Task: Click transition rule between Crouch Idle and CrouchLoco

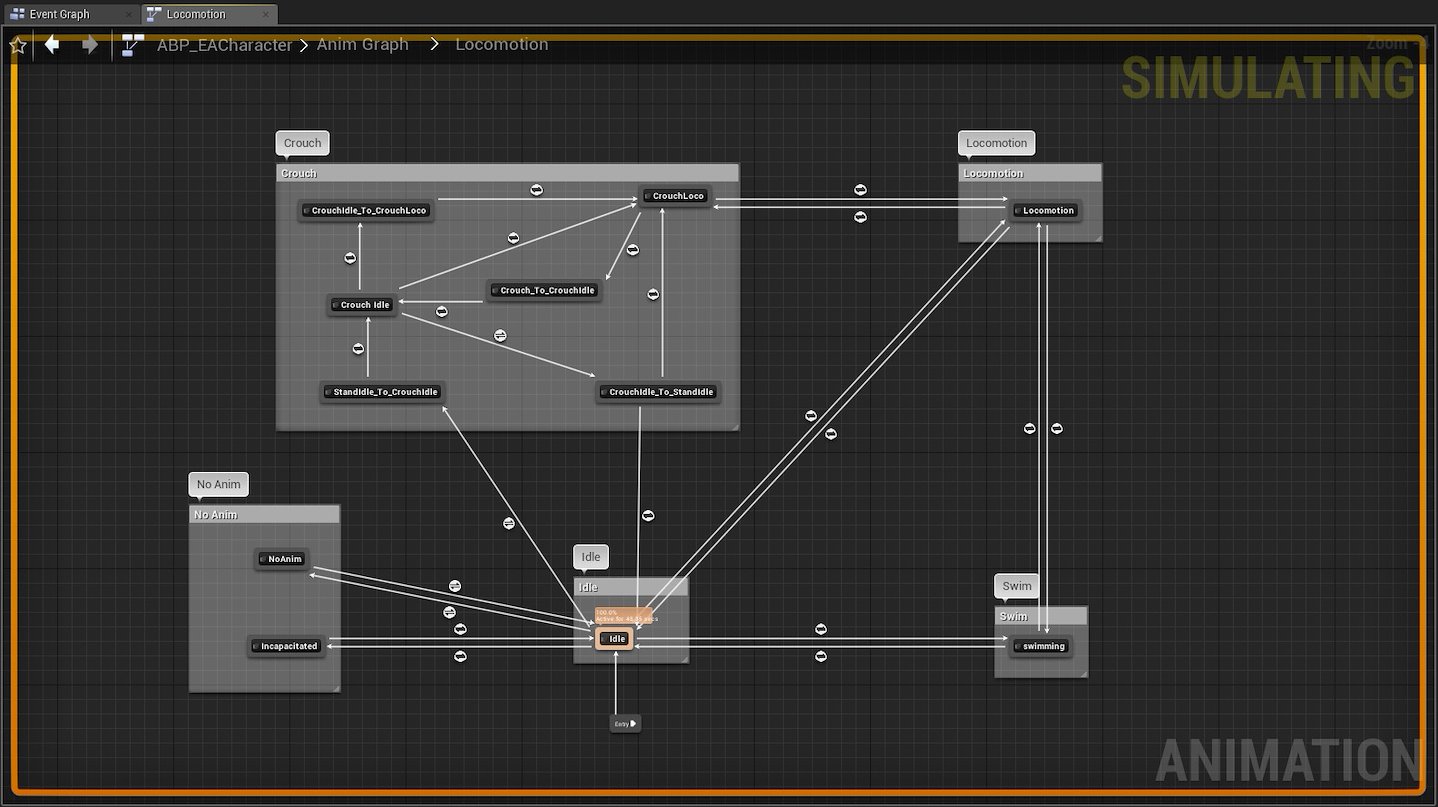Action: click(514, 238)
